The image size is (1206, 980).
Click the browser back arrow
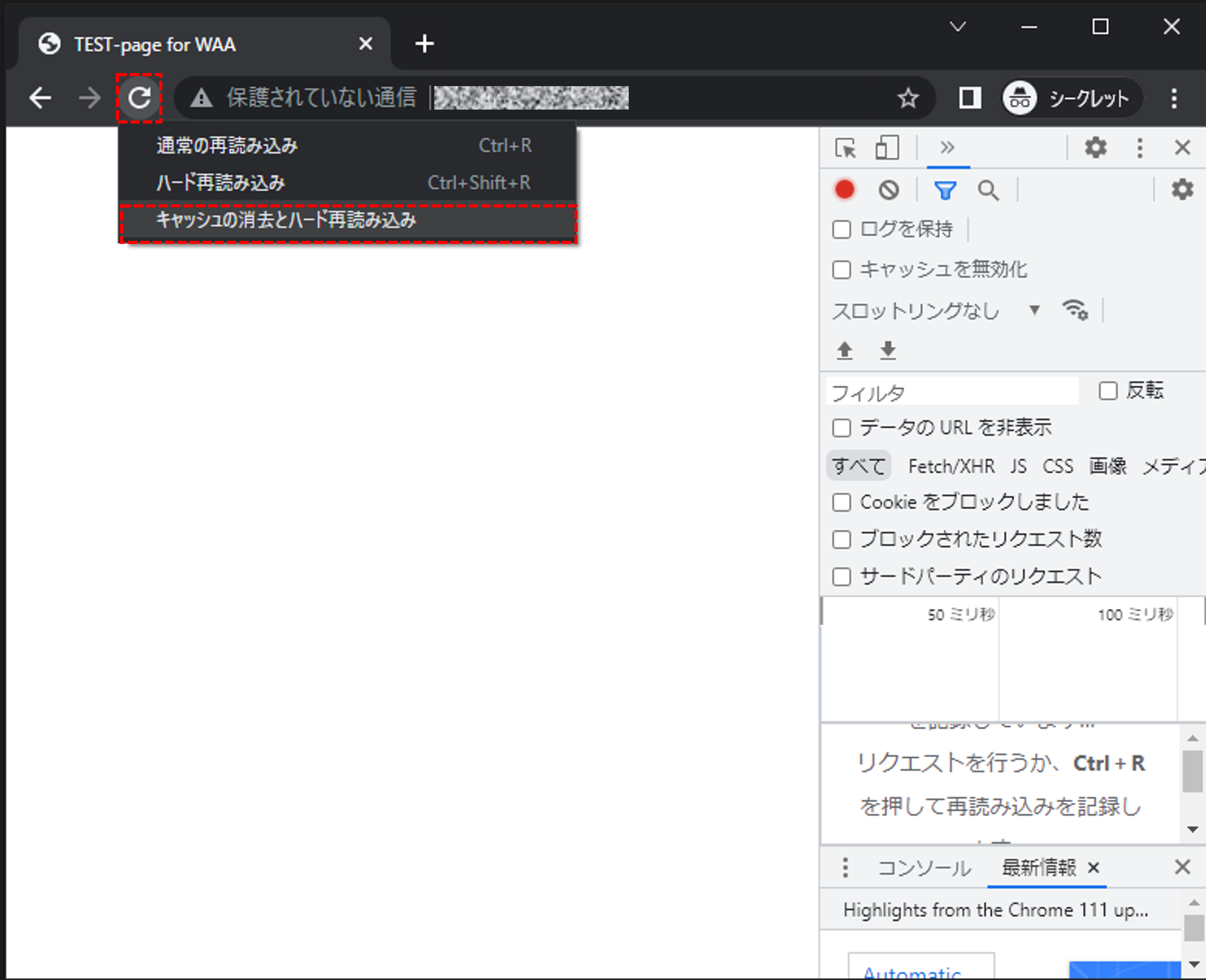[x=41, y=98]
